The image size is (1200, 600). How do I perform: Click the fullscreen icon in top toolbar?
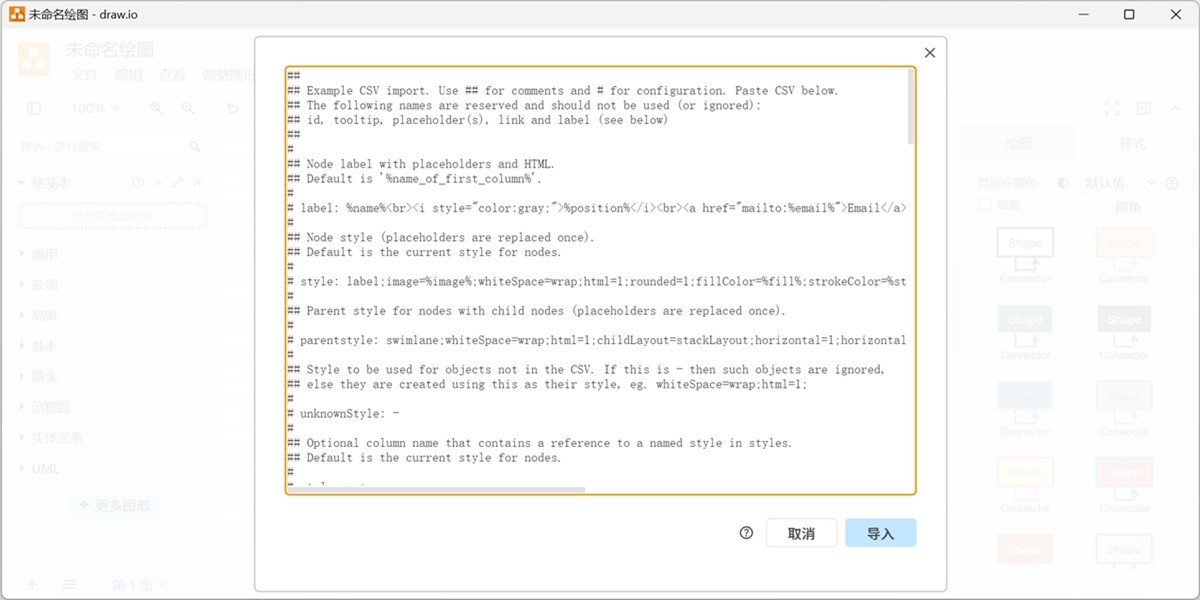(x=1111, y=108)
